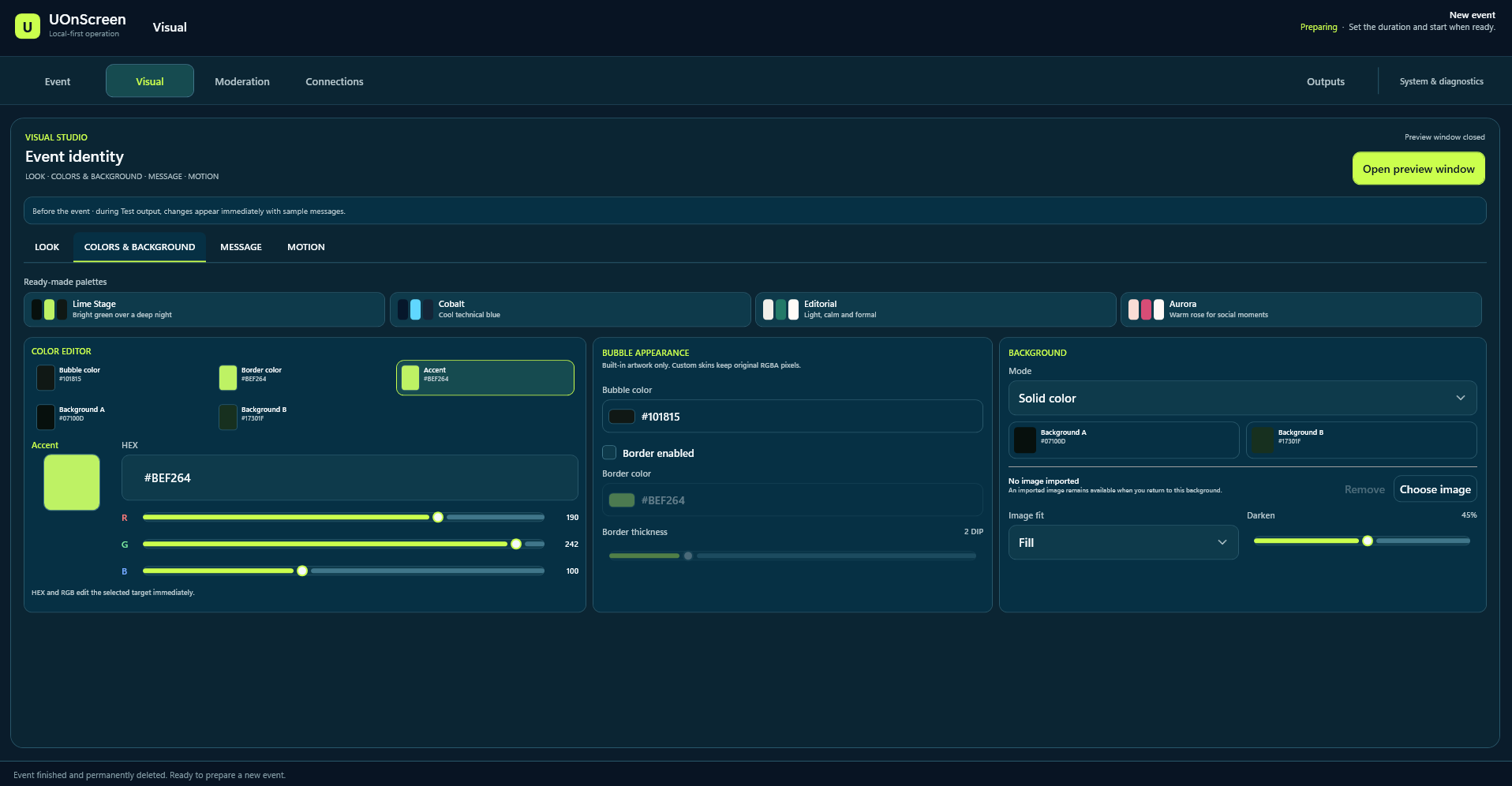The height and width of the screenshot is (786, 1512).
Task: Adjust the Darken slider
Action: coord(1361,541)
